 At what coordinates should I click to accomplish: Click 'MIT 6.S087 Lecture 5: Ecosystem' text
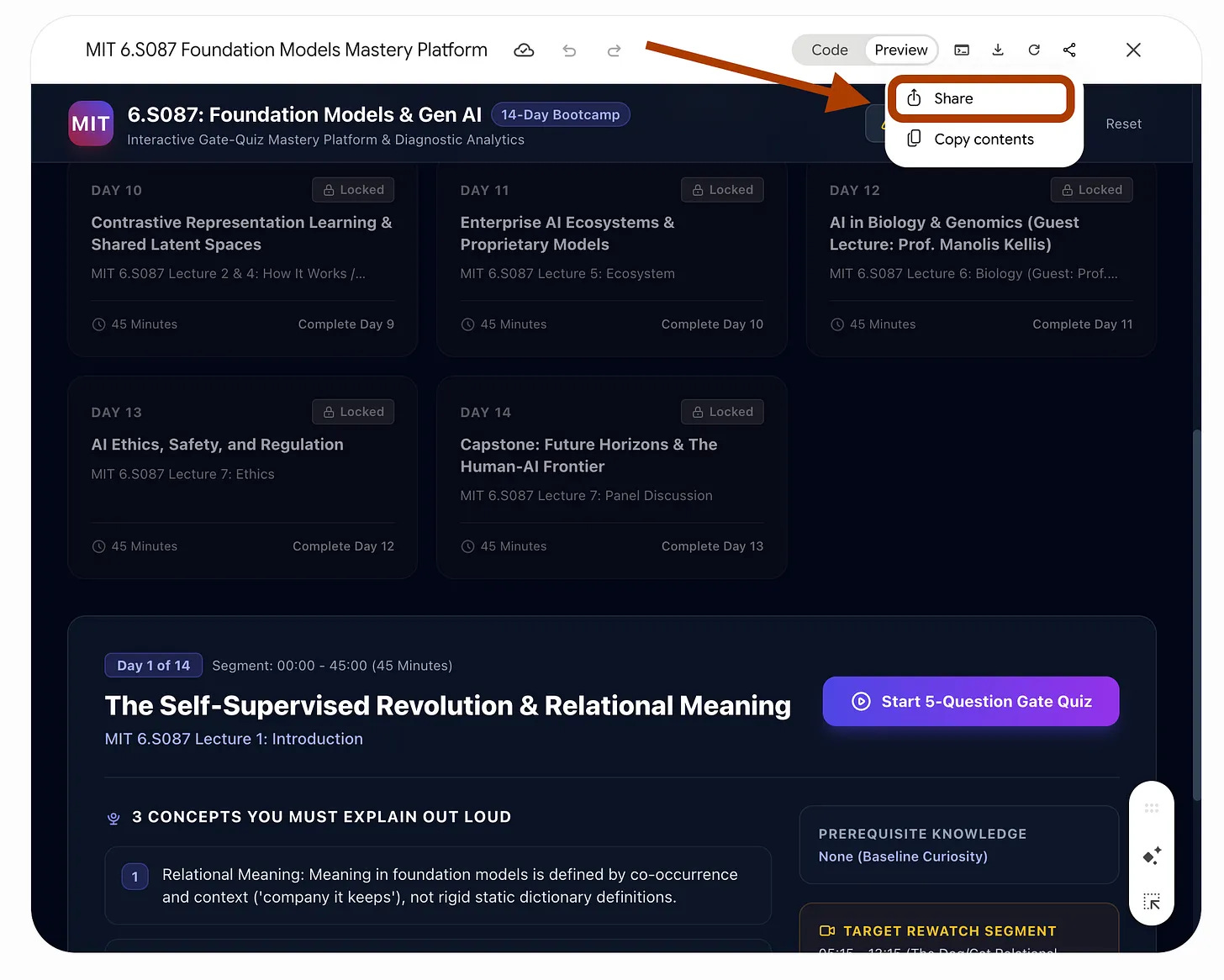pyautogui.click(x=567, y=274)
